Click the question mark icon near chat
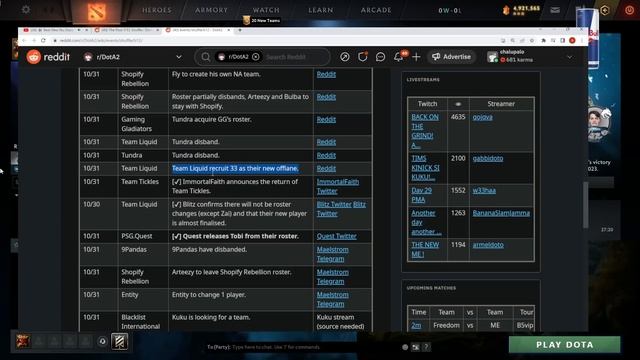The height and width of the screenshot is (360, 640). (426, 347)
